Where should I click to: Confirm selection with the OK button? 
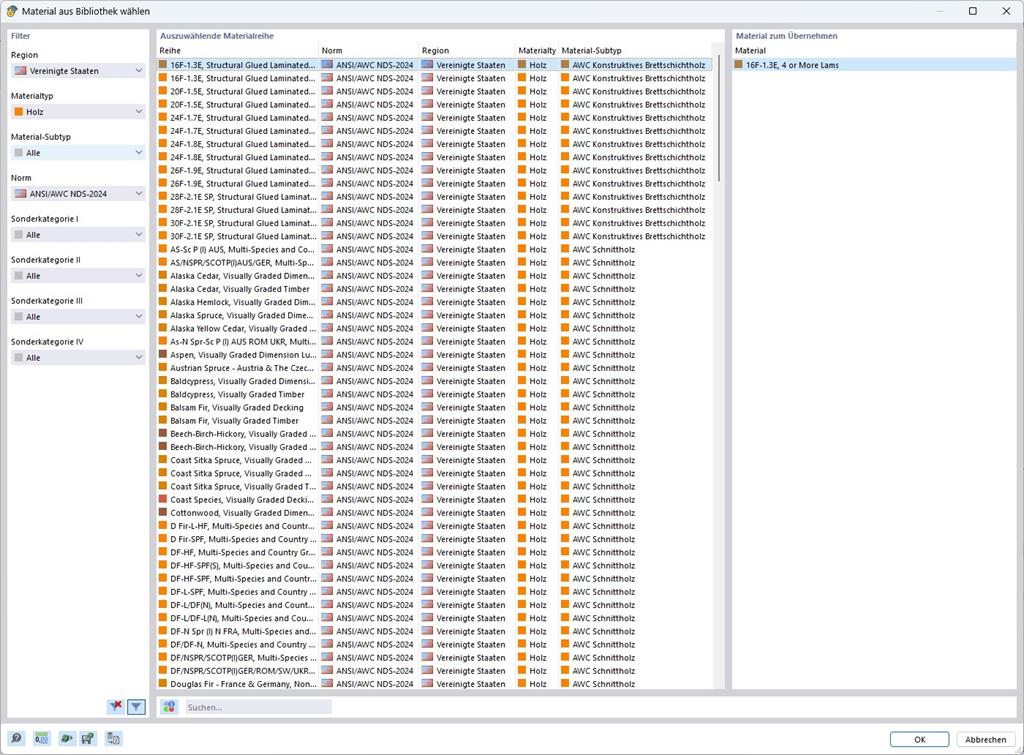point(917,738)
